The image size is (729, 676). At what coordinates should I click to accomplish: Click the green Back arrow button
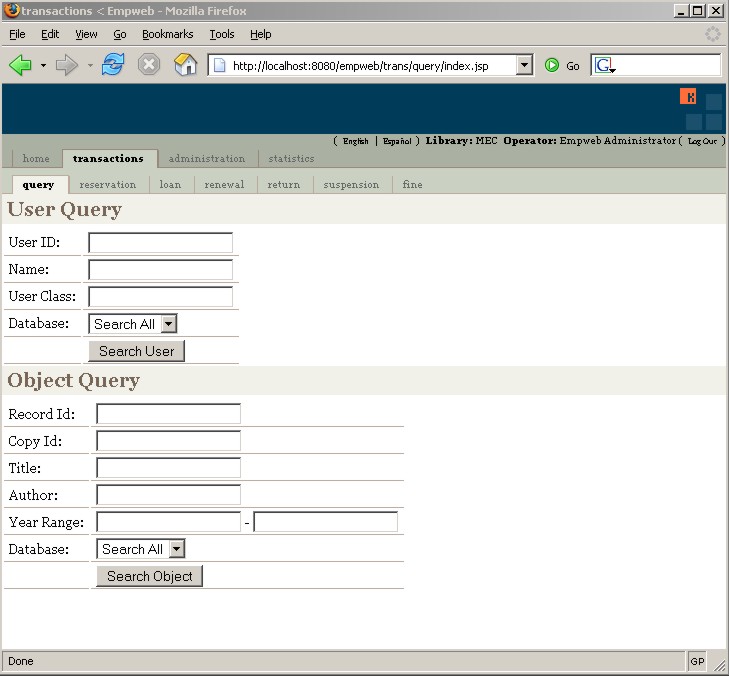20,65
